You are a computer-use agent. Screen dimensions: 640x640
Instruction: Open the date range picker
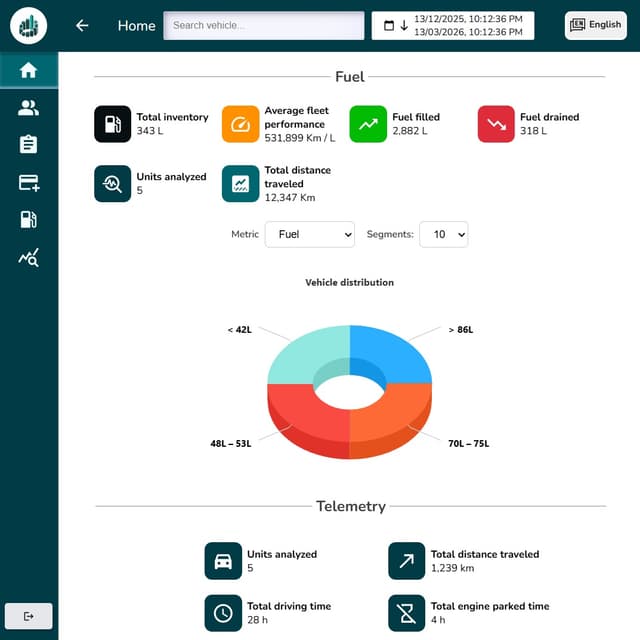[453, 26]
